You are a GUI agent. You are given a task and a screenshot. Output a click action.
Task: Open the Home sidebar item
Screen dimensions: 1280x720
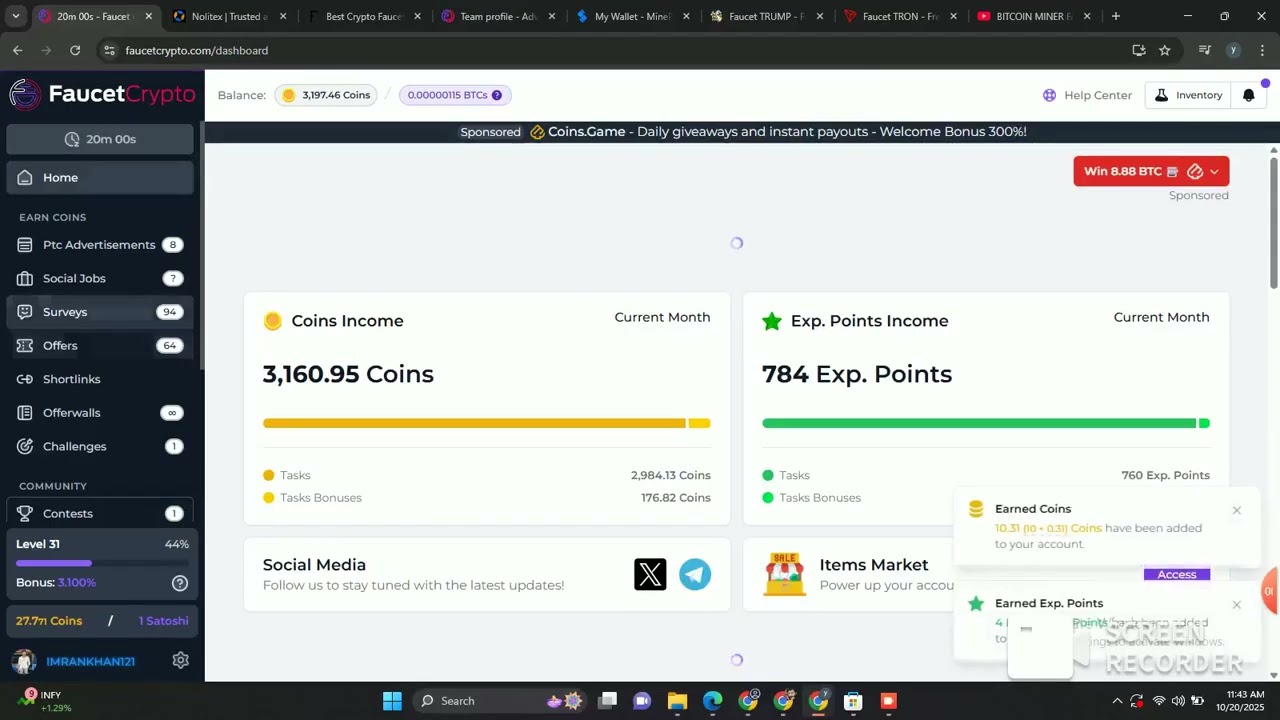100,177
